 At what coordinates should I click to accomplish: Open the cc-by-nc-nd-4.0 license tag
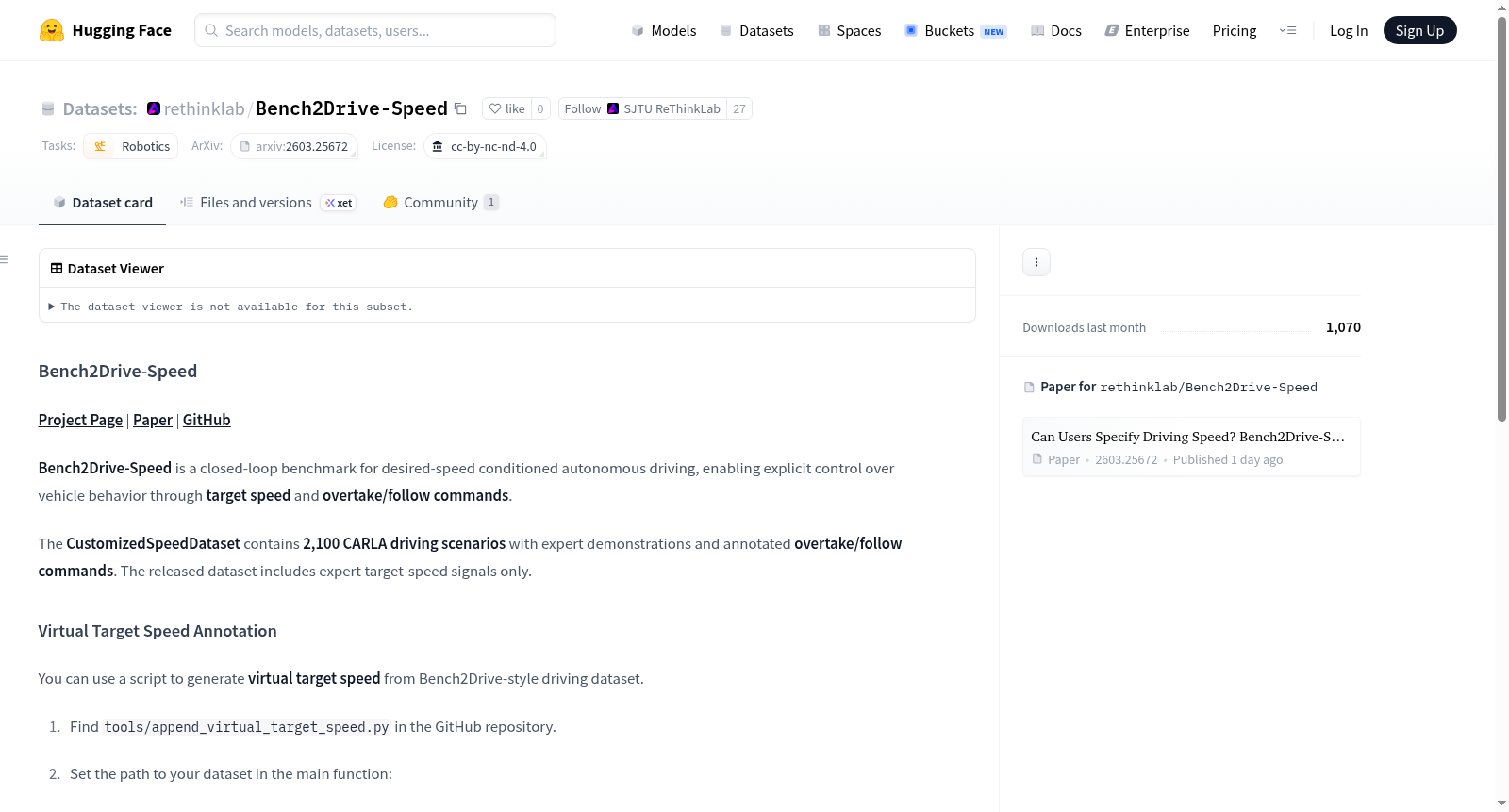click(x=485, y=146)
